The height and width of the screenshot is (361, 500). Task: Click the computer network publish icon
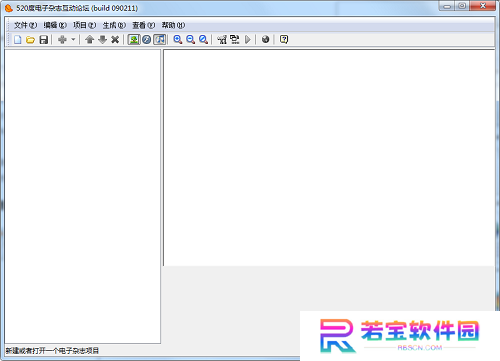[x=235, y=40]
